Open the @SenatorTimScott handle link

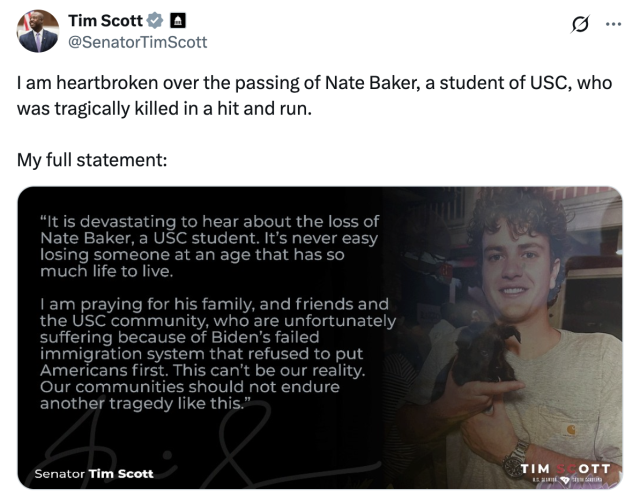(x=138, y=42)
